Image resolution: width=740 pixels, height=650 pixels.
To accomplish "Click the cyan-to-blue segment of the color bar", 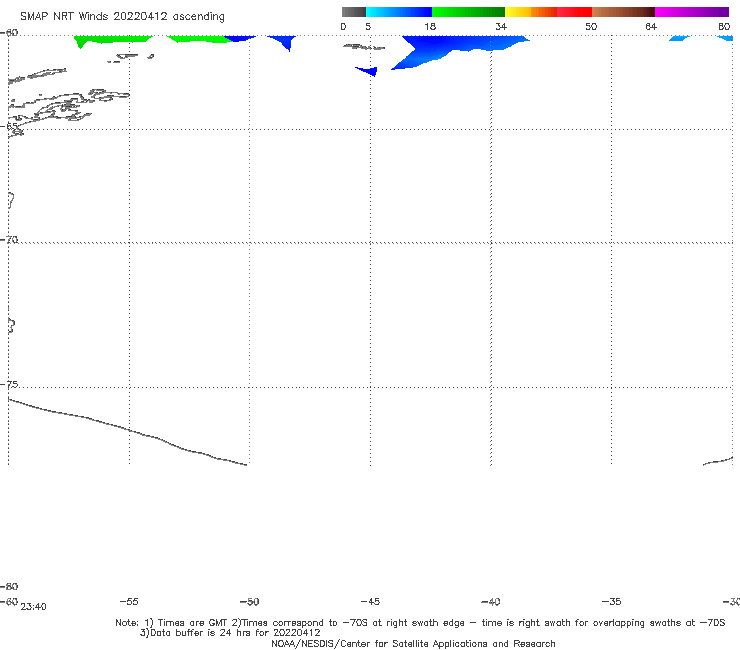I will (x=399, y=12).
